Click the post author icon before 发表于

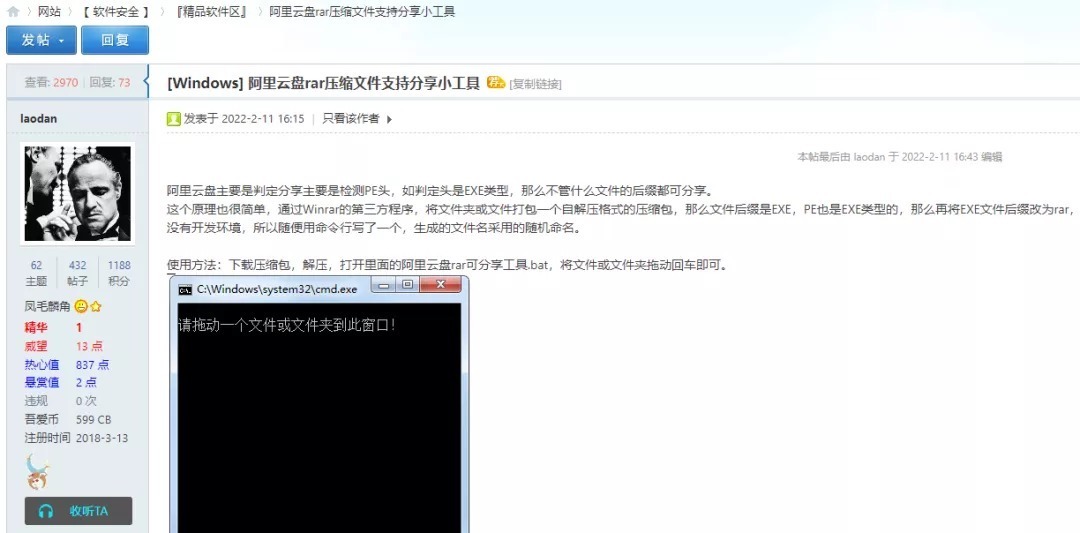pos(174,119)
